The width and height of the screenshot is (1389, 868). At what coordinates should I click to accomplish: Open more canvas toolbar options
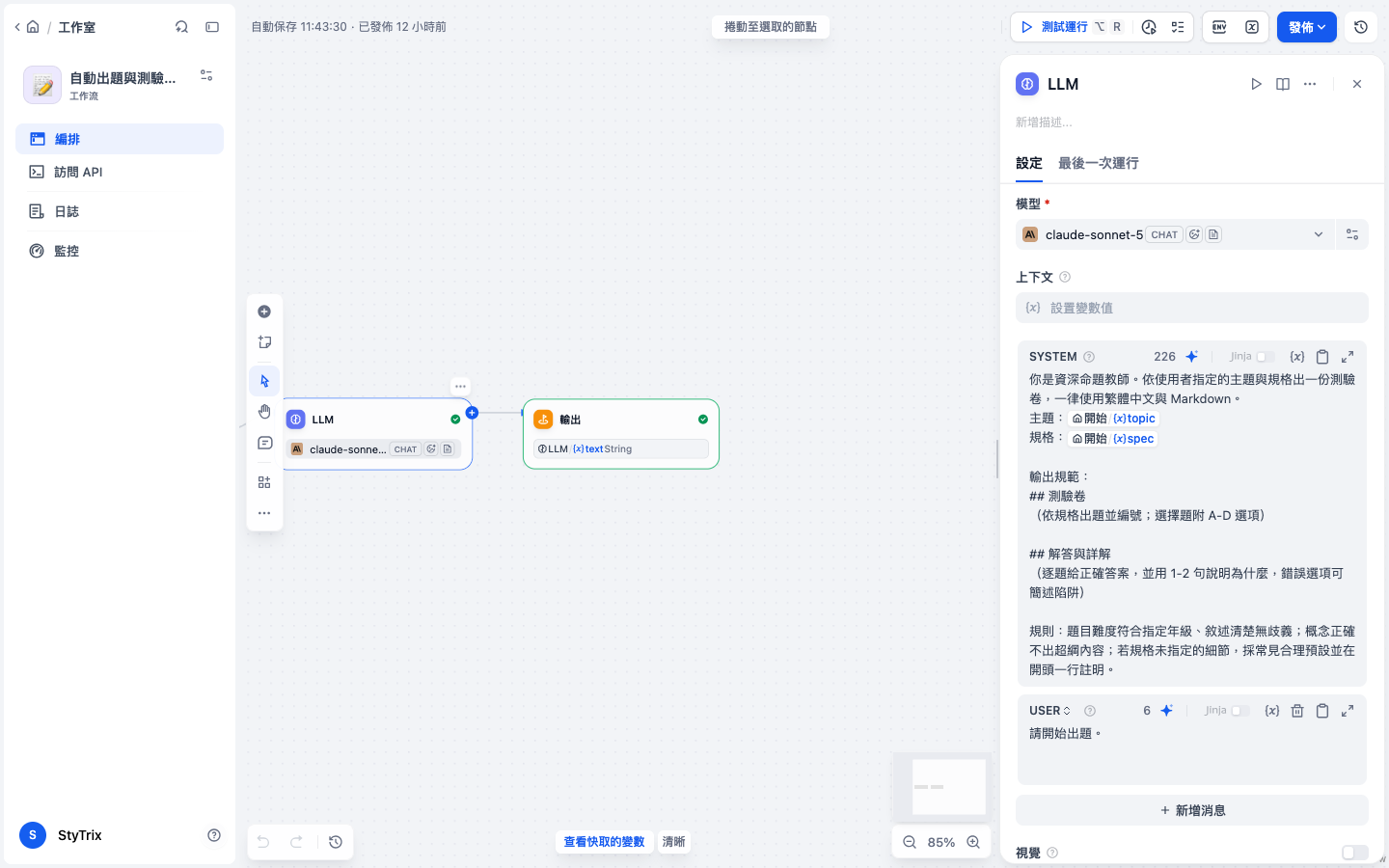264,513
